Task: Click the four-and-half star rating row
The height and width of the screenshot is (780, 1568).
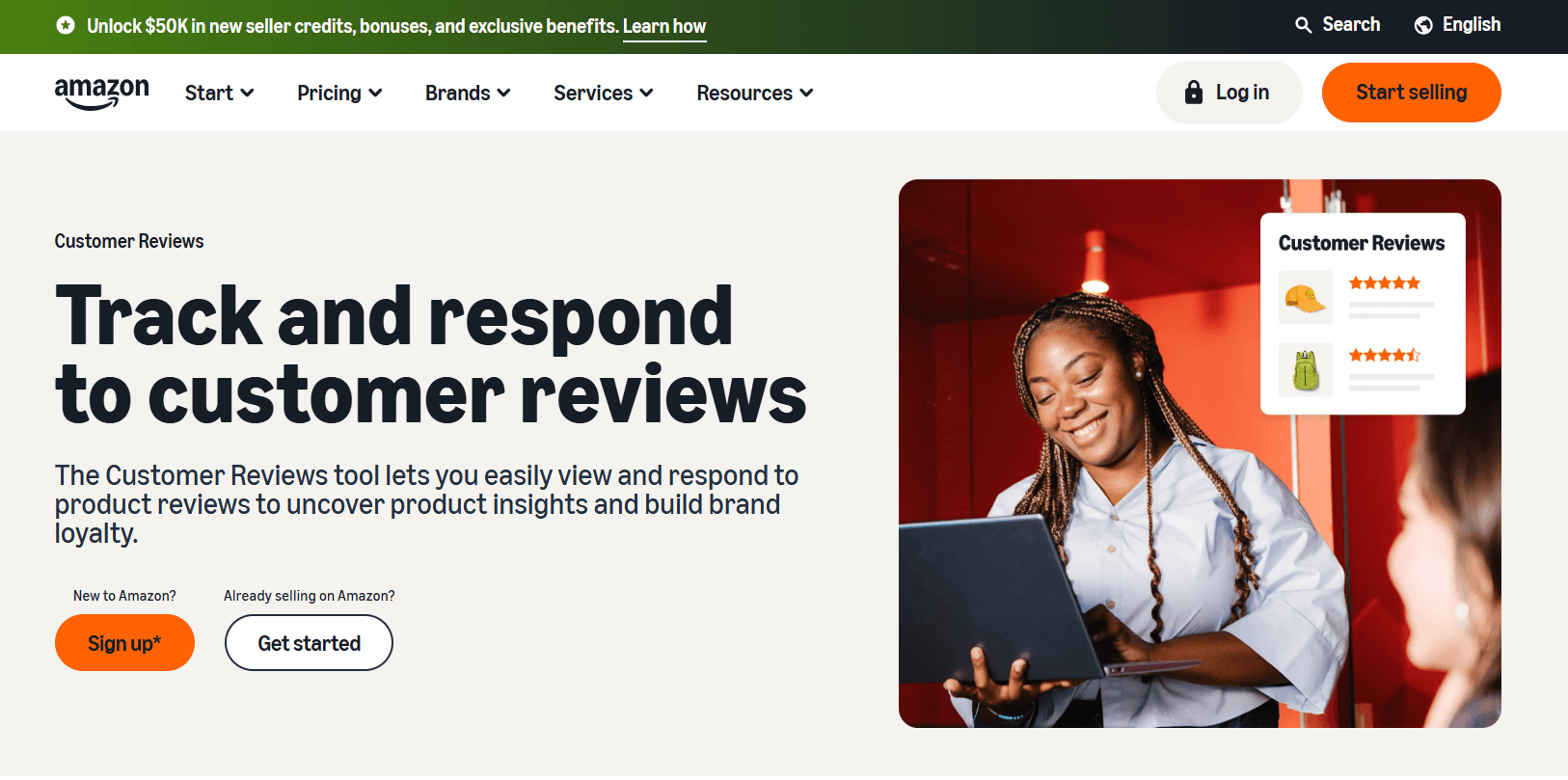Action: [x=1384, y=355]
